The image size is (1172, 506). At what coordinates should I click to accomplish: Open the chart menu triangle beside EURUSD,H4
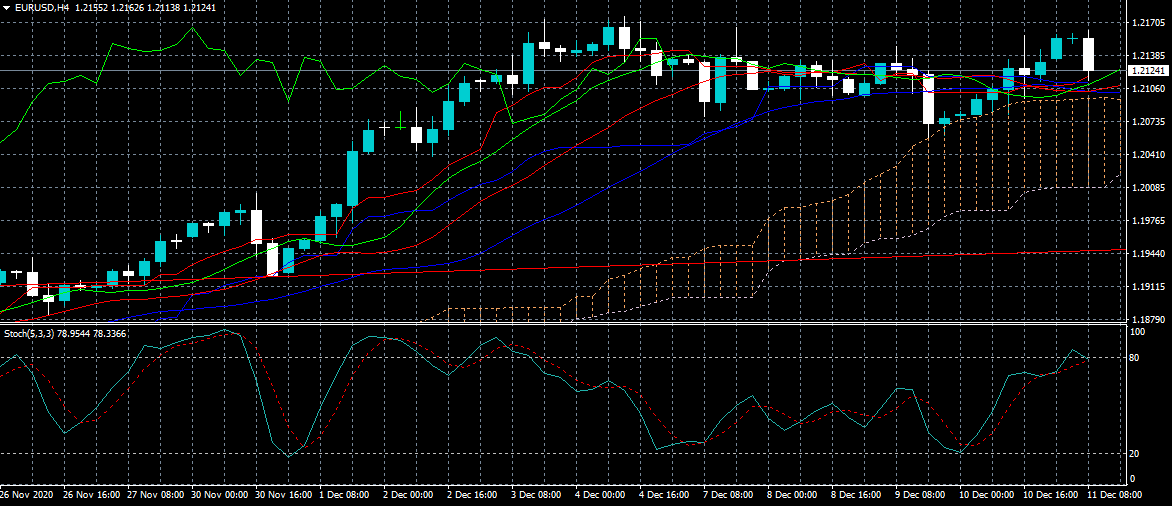[x=7, y=7]
